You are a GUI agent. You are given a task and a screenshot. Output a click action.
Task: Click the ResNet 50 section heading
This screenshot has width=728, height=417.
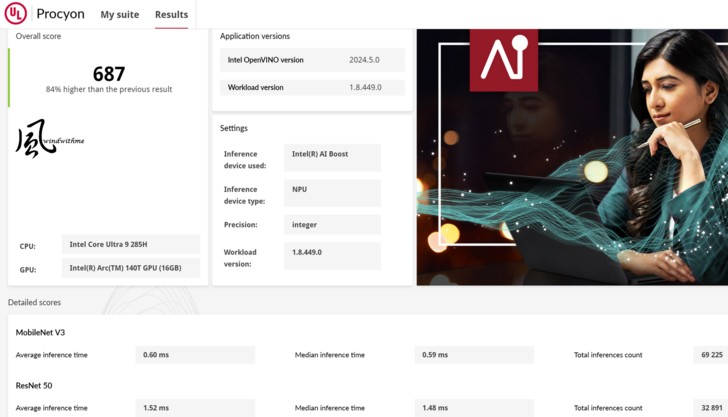pos(34,385)
